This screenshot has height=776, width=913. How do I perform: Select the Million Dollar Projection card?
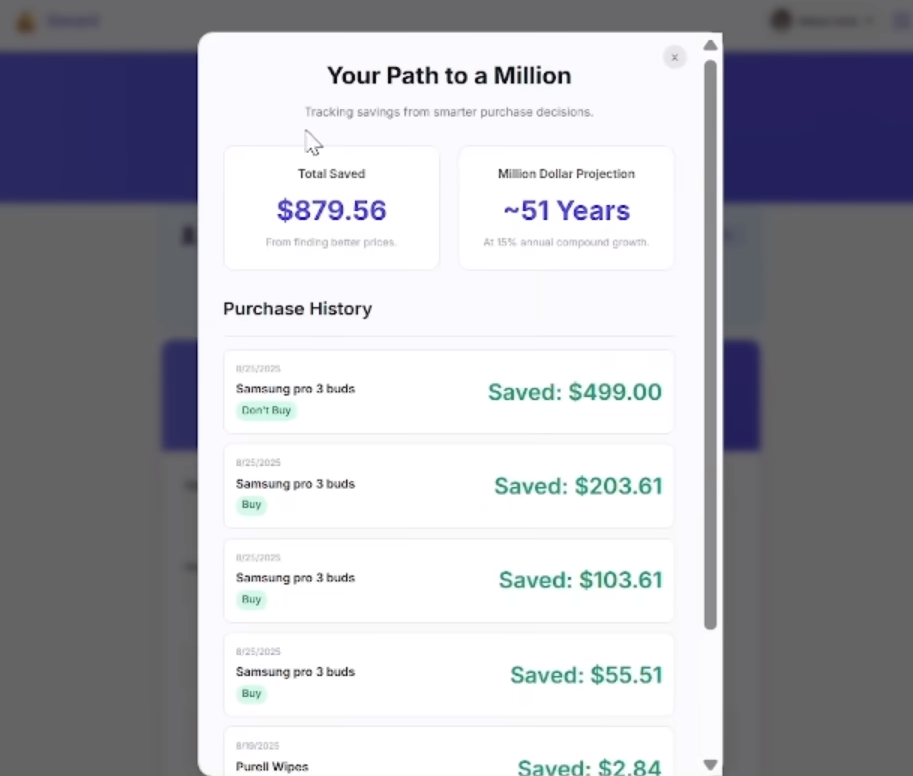(x=566, y=208)
